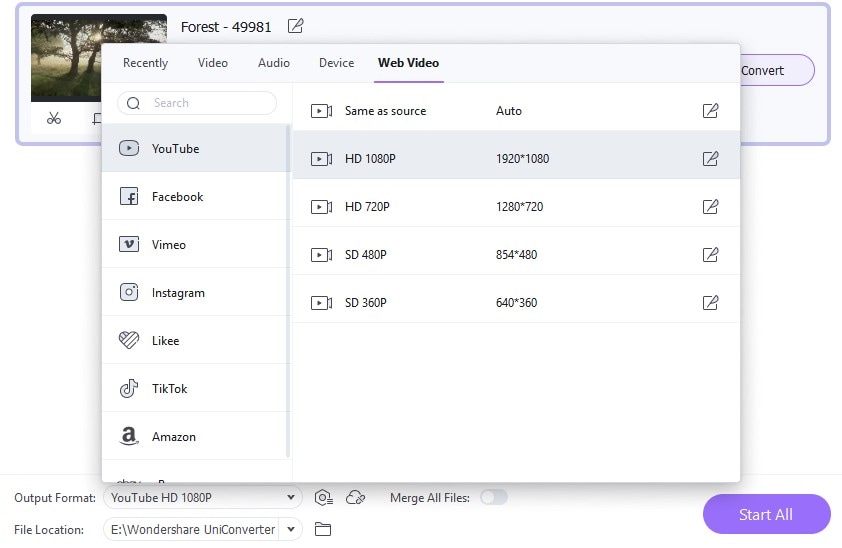Click video icon beside SD 360P
842x548 pixels.
[x=322, y=303]
